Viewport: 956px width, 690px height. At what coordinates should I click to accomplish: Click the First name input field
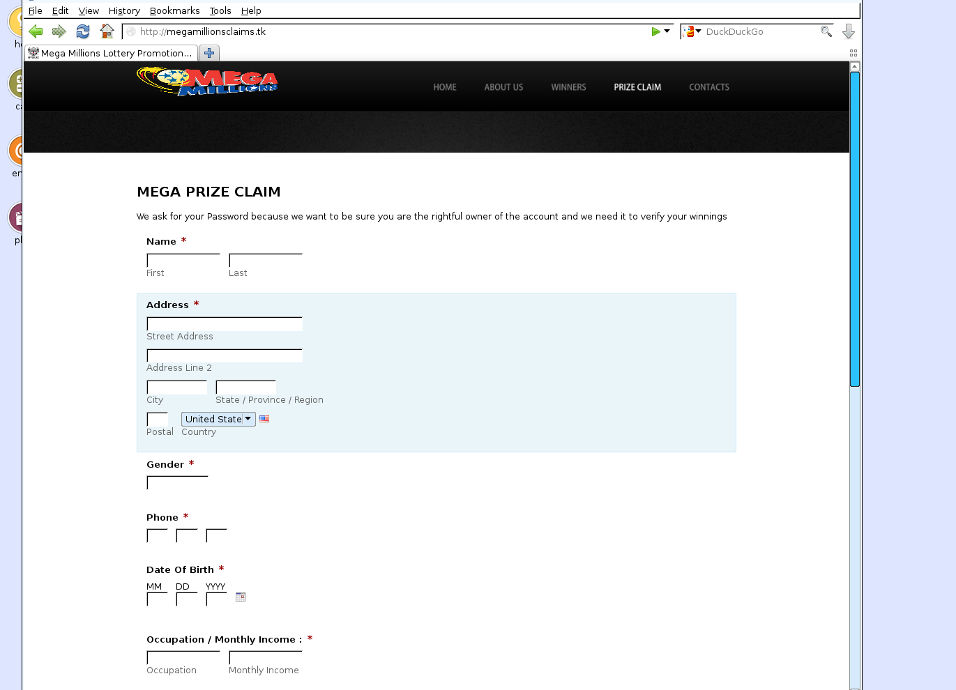pyautogui.click(x=183, y=260)
